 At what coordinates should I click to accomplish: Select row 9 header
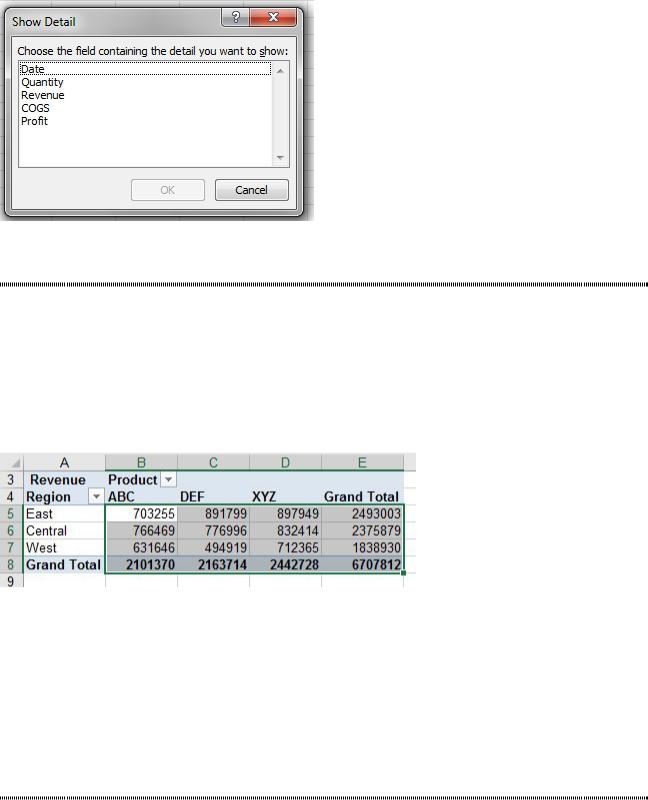[x=11, y=581]
